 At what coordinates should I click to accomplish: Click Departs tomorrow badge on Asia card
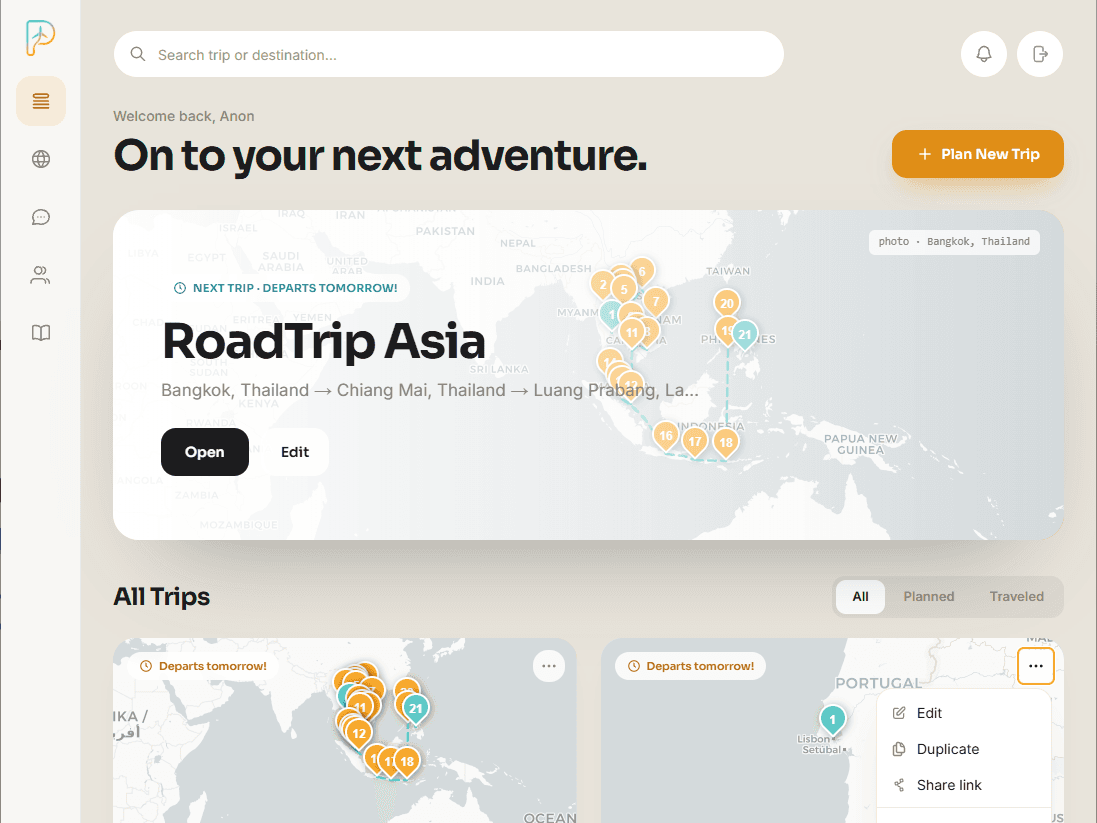pos(204,666)
